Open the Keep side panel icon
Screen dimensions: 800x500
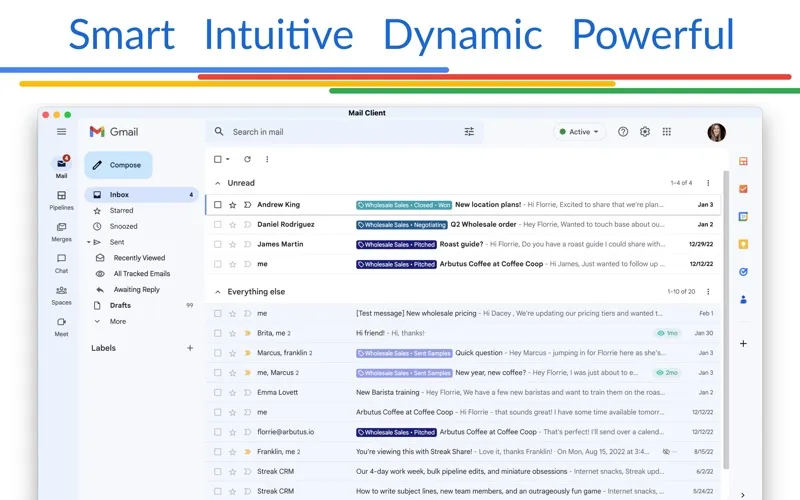(743, 244)
